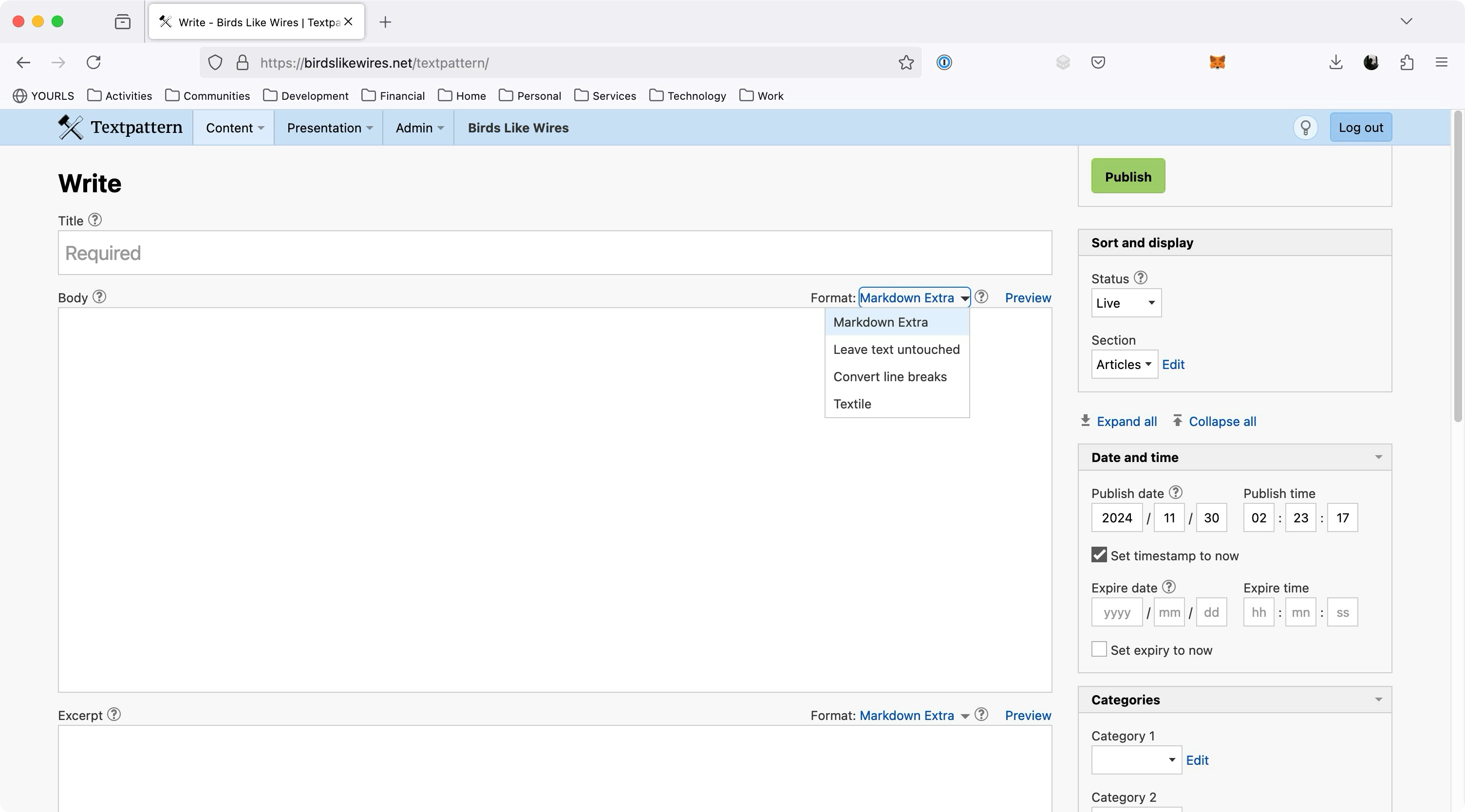Collapse the Date and time panel

[1378, 457]
